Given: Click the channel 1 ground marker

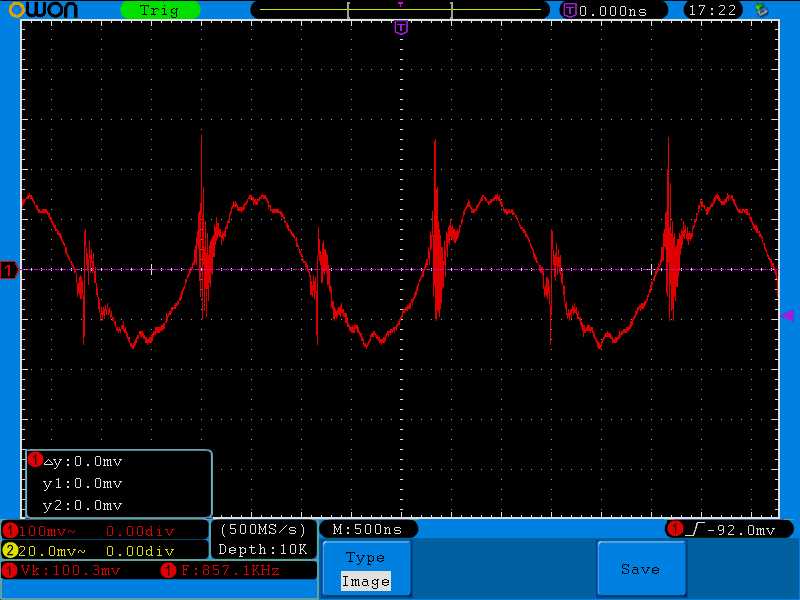Looking at the screenshot, I should click(x=9, y=270).
